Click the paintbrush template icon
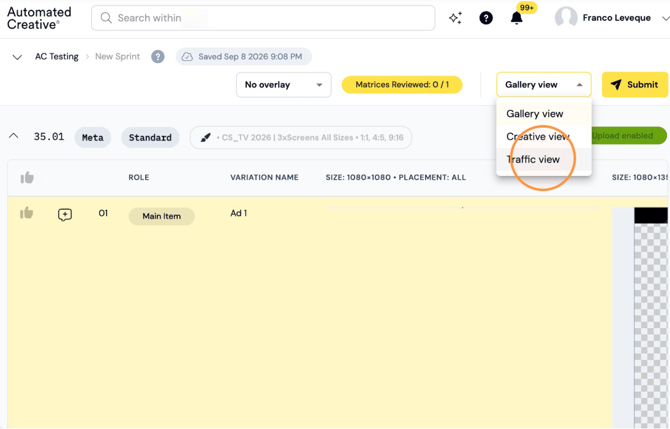Viewport: 670px width, 429px height. [206, 138]
